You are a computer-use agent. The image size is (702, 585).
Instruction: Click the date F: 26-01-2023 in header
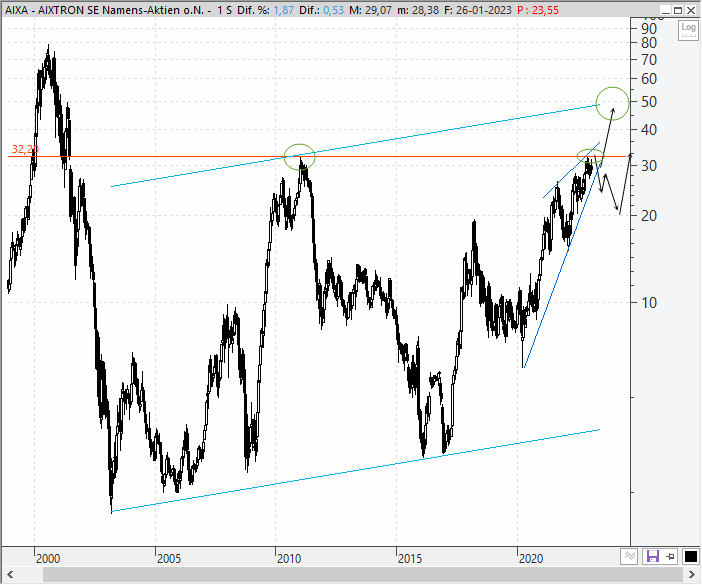[478, 10]
